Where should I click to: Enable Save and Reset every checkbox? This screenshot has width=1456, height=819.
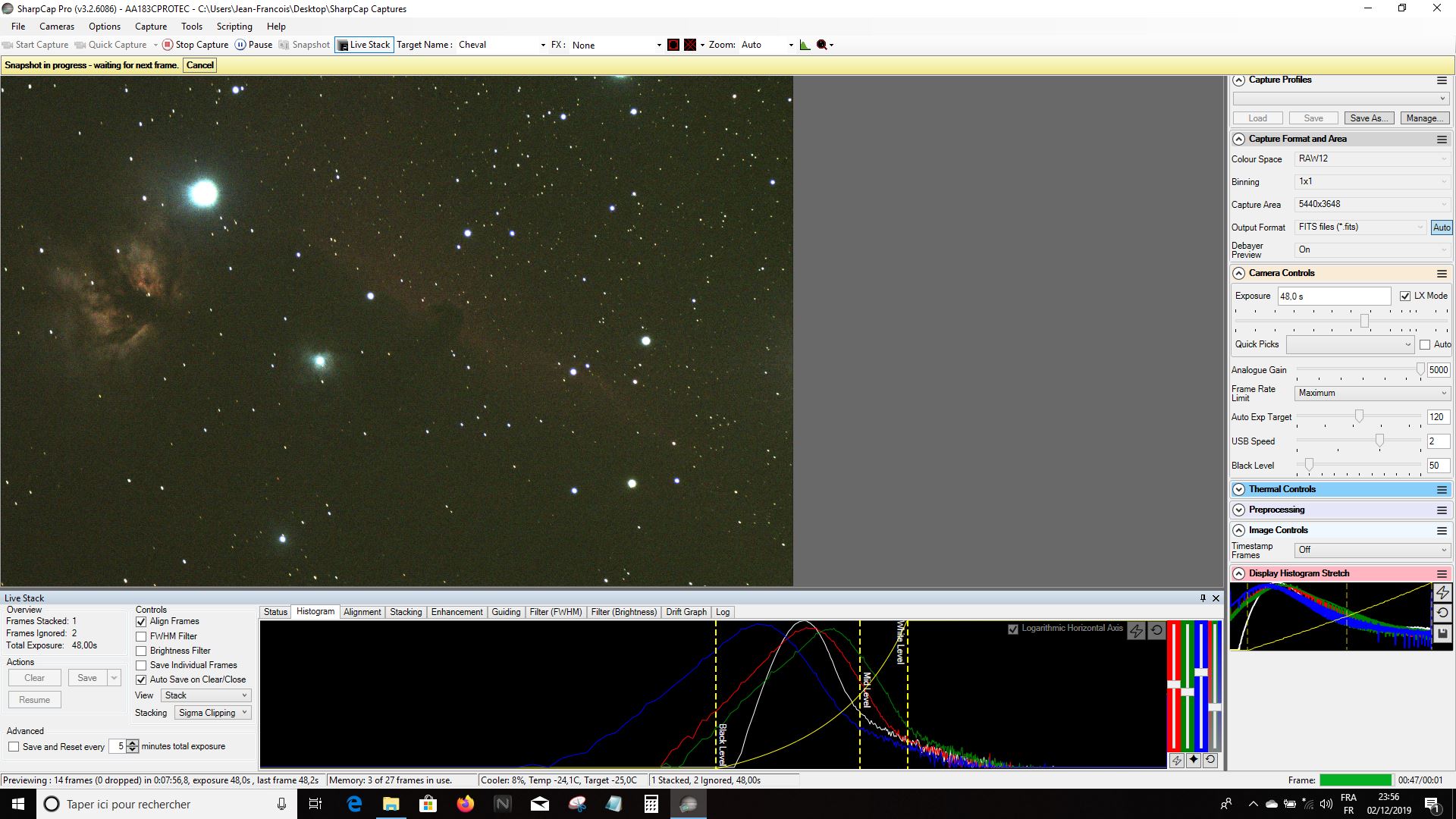(14, 747)
